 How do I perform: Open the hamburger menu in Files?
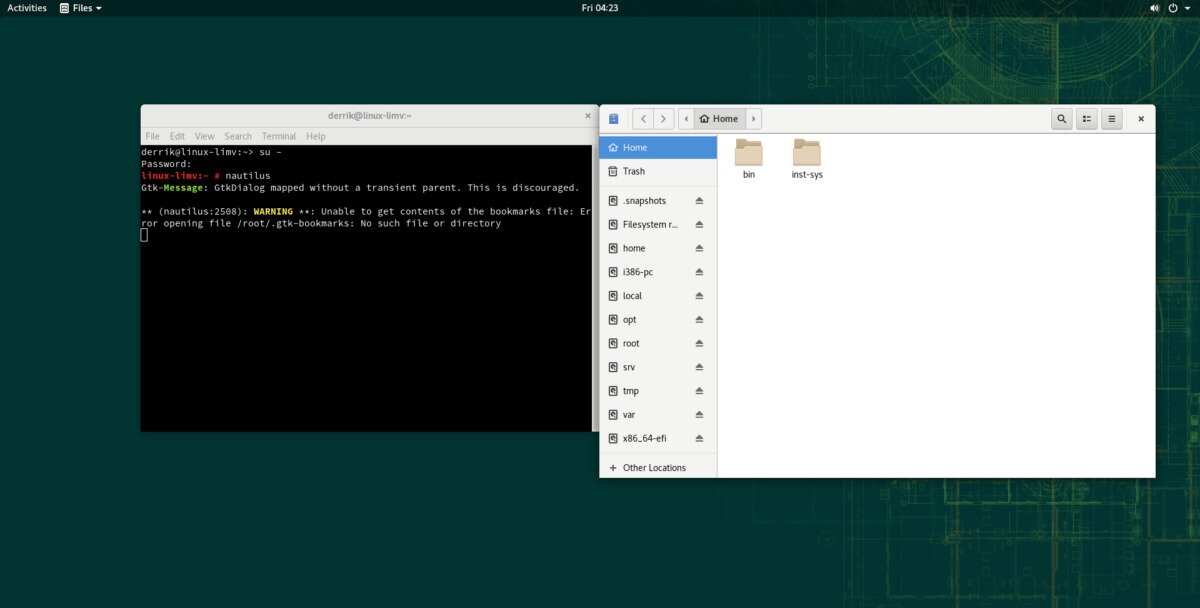pyautogui.click(x=1111, y=119)
